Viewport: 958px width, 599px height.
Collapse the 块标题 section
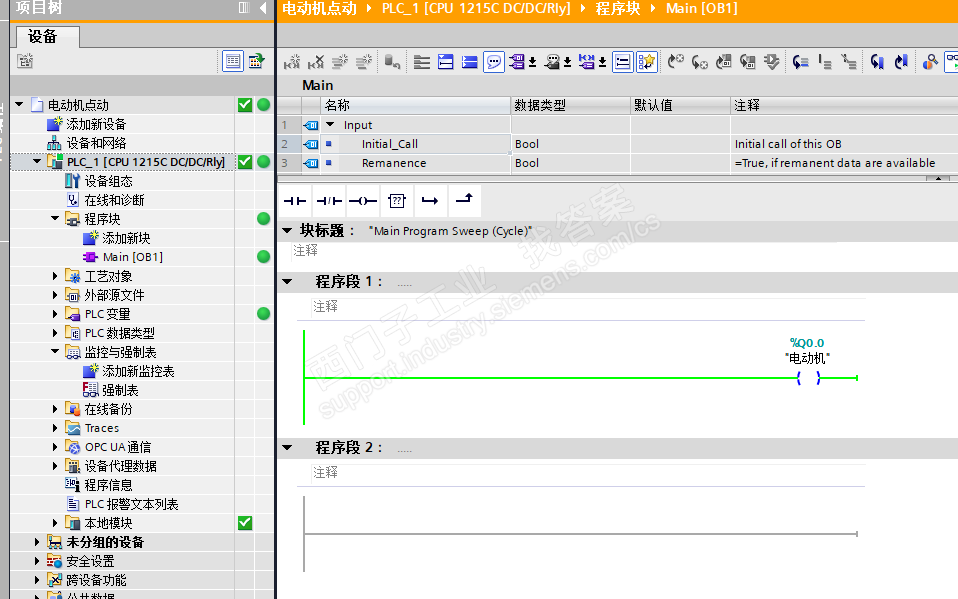click(287, 230)
